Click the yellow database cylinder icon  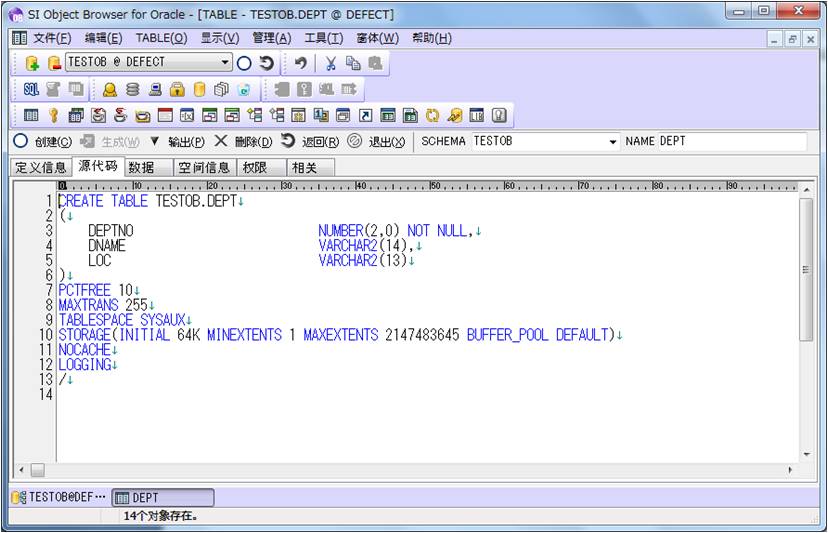pyautogui.click(x=199, y=89)
